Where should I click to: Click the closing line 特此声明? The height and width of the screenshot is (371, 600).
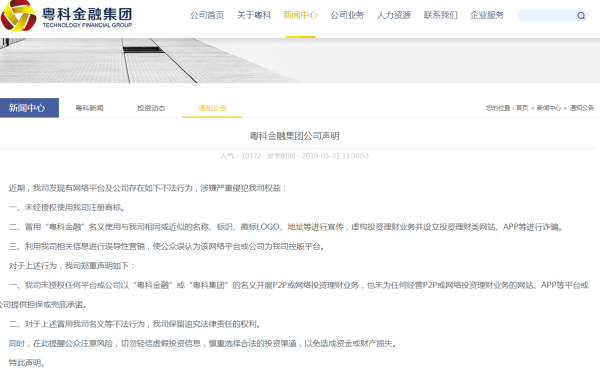click(x=26, y=363)
